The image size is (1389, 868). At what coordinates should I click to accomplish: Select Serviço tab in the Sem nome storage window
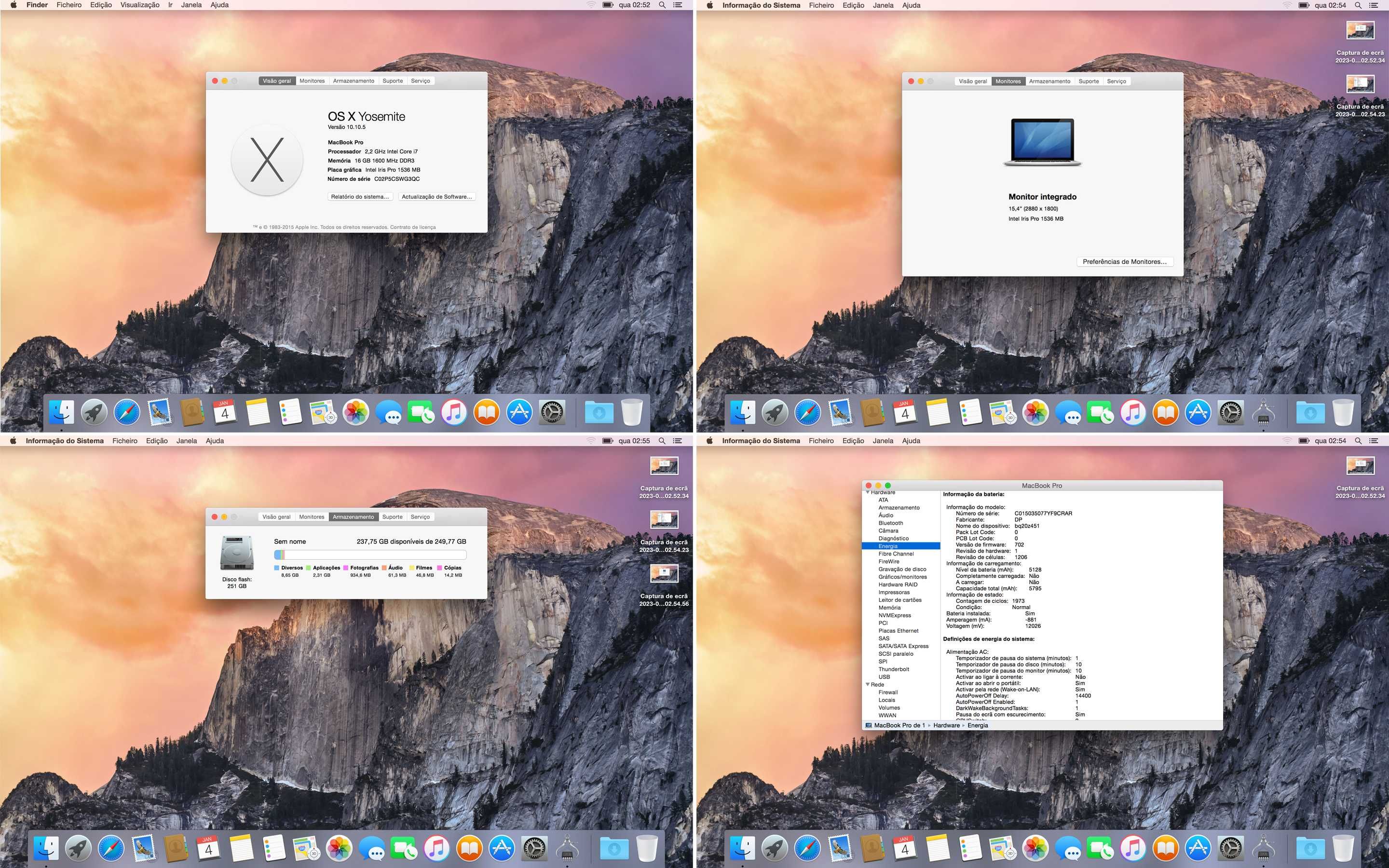click(x=420, y=516)
